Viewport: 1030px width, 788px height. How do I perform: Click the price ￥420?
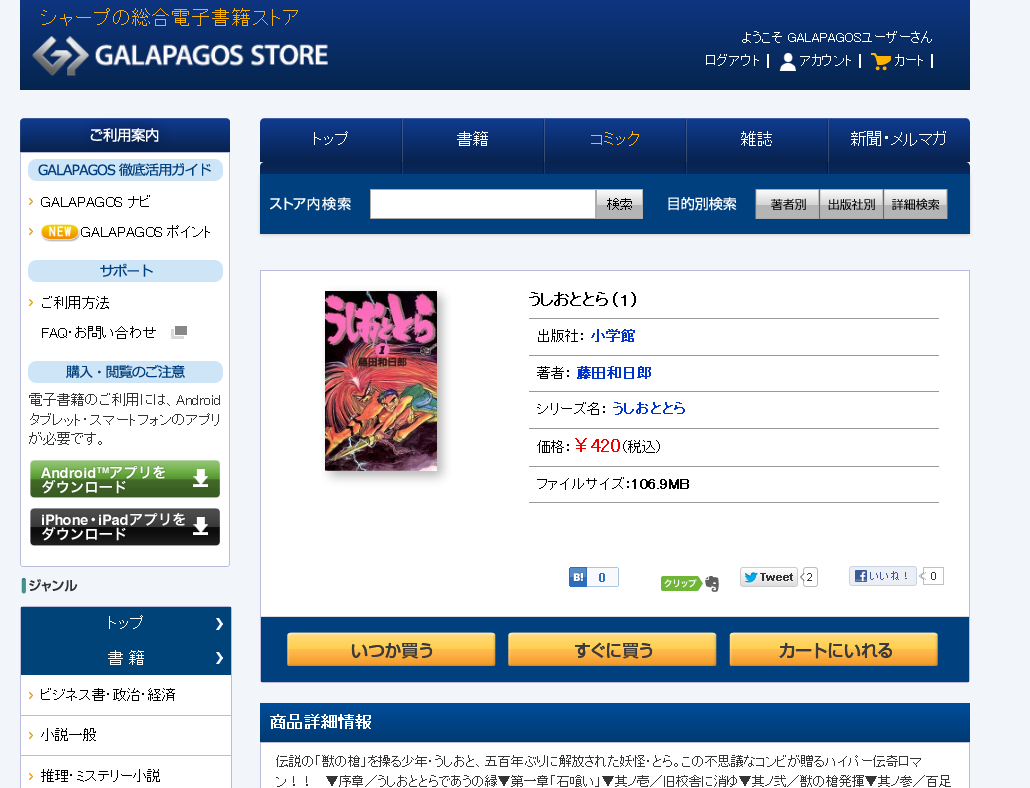pos(597,447)
